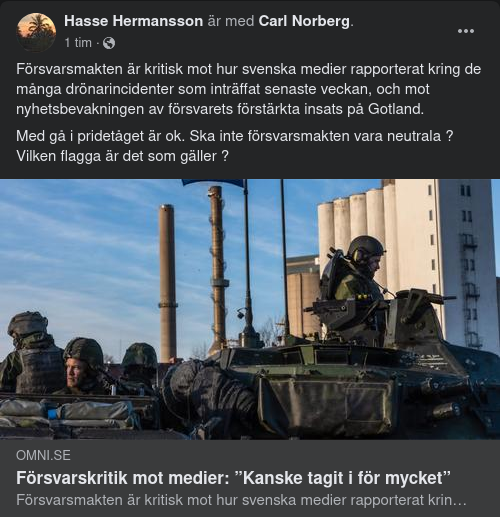500x517 pixels.
Task: Click the truncated article description snippet
Action: click(x=241, y=500)
